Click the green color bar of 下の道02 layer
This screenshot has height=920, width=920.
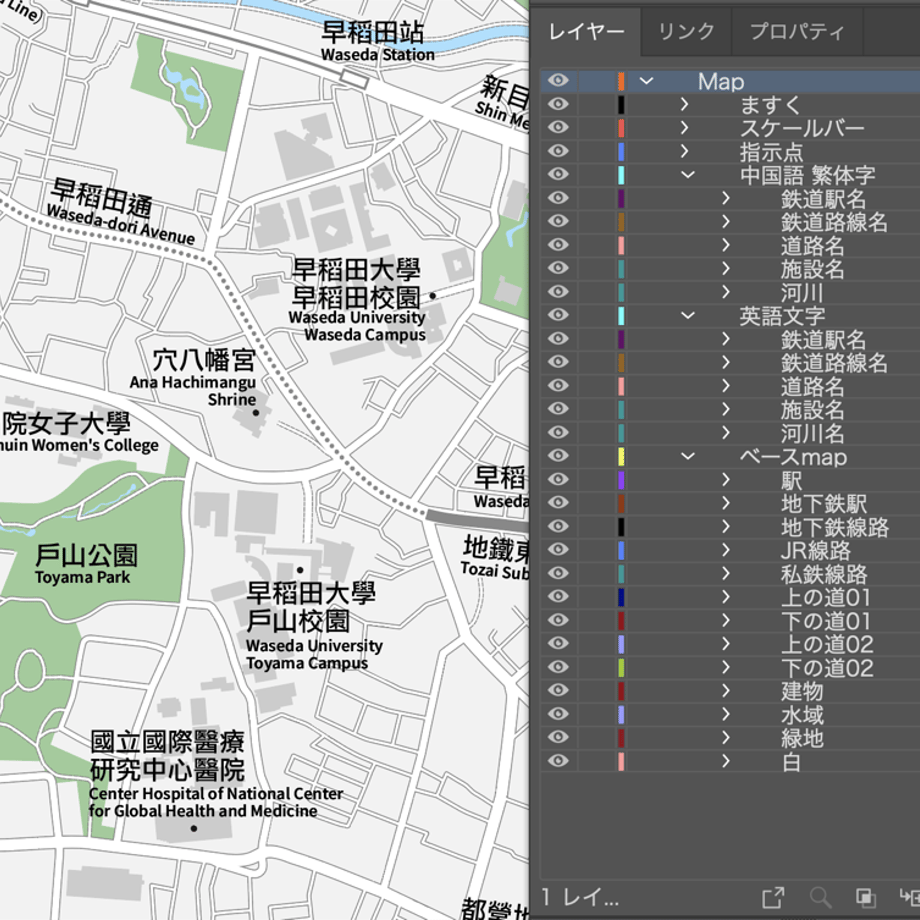coord(621,668)
